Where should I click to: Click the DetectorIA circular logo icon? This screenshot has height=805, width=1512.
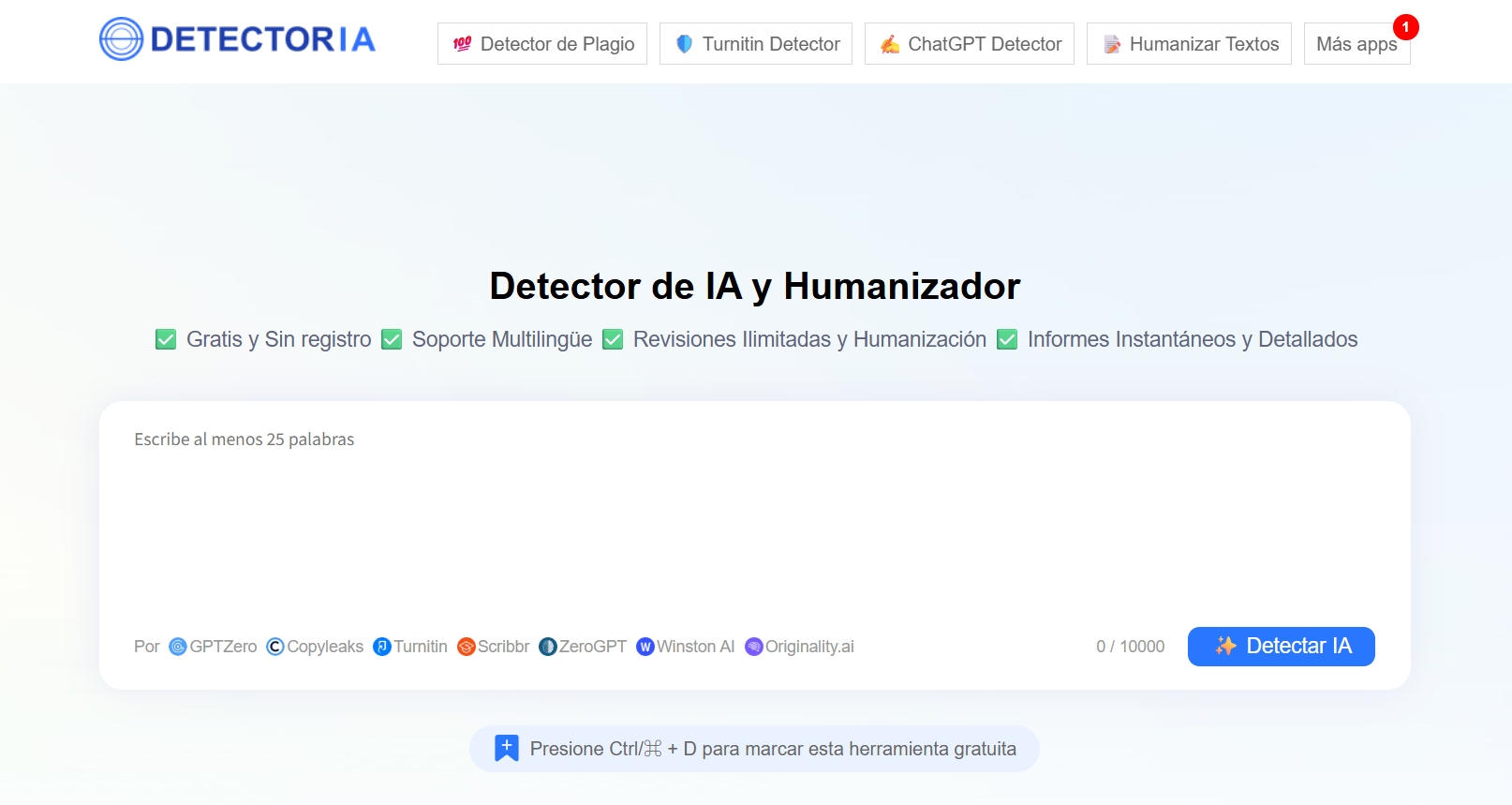click(x=121, y=39)
